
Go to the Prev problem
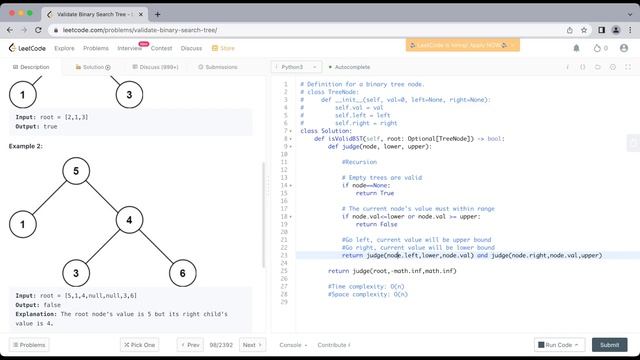coord(190,345)
